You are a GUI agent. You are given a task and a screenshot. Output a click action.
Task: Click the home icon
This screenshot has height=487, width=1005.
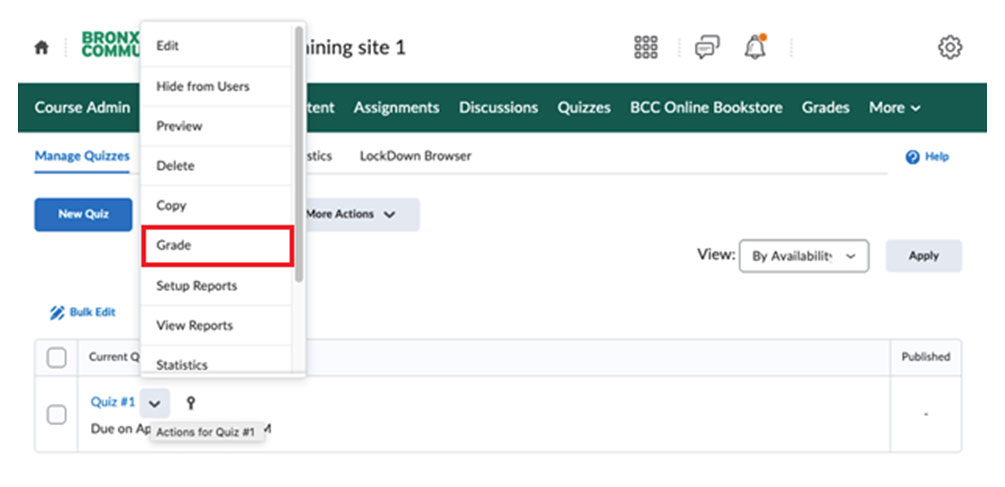point(42,47)
